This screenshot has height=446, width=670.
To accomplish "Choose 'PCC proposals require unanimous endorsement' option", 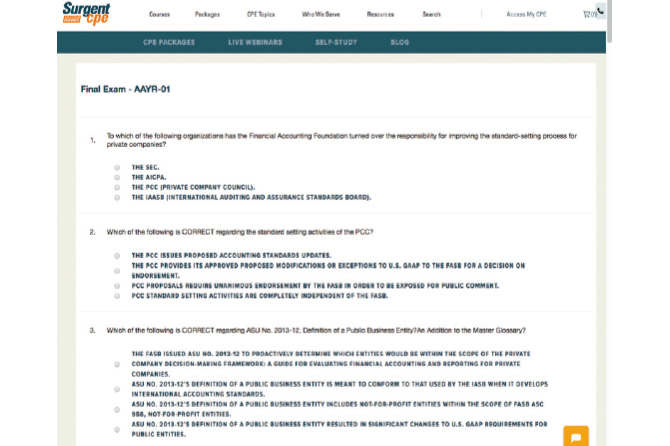I will click(117, 286).
